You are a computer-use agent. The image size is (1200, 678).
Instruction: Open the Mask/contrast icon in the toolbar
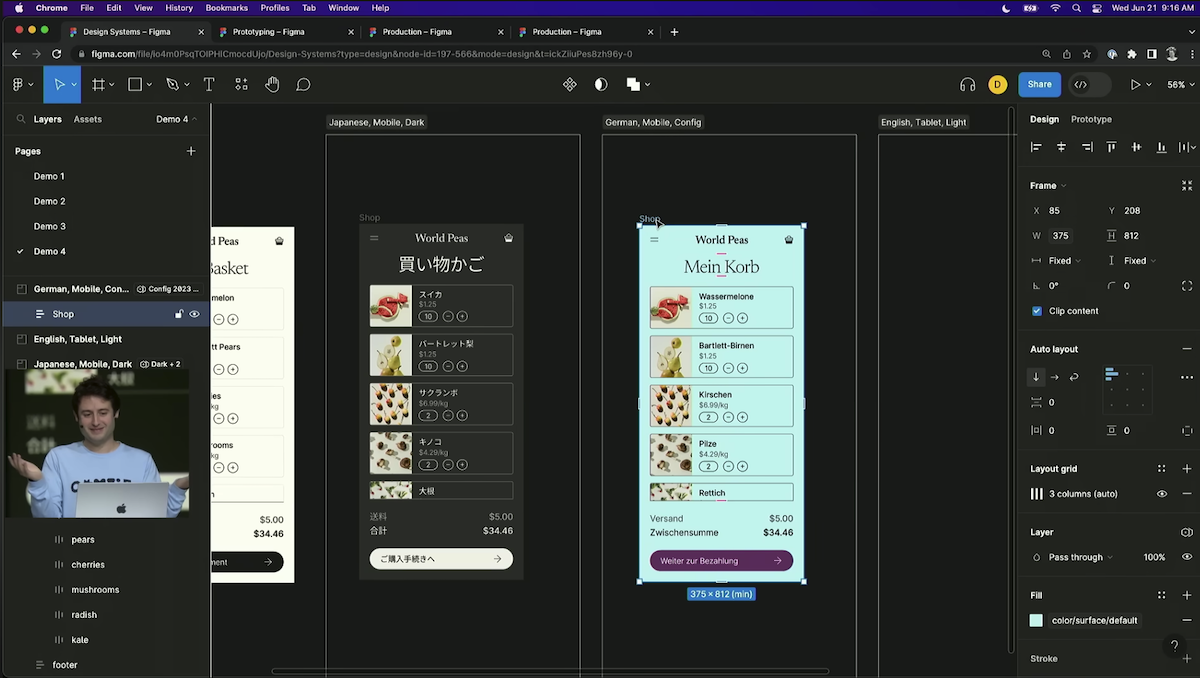(600, 84)
